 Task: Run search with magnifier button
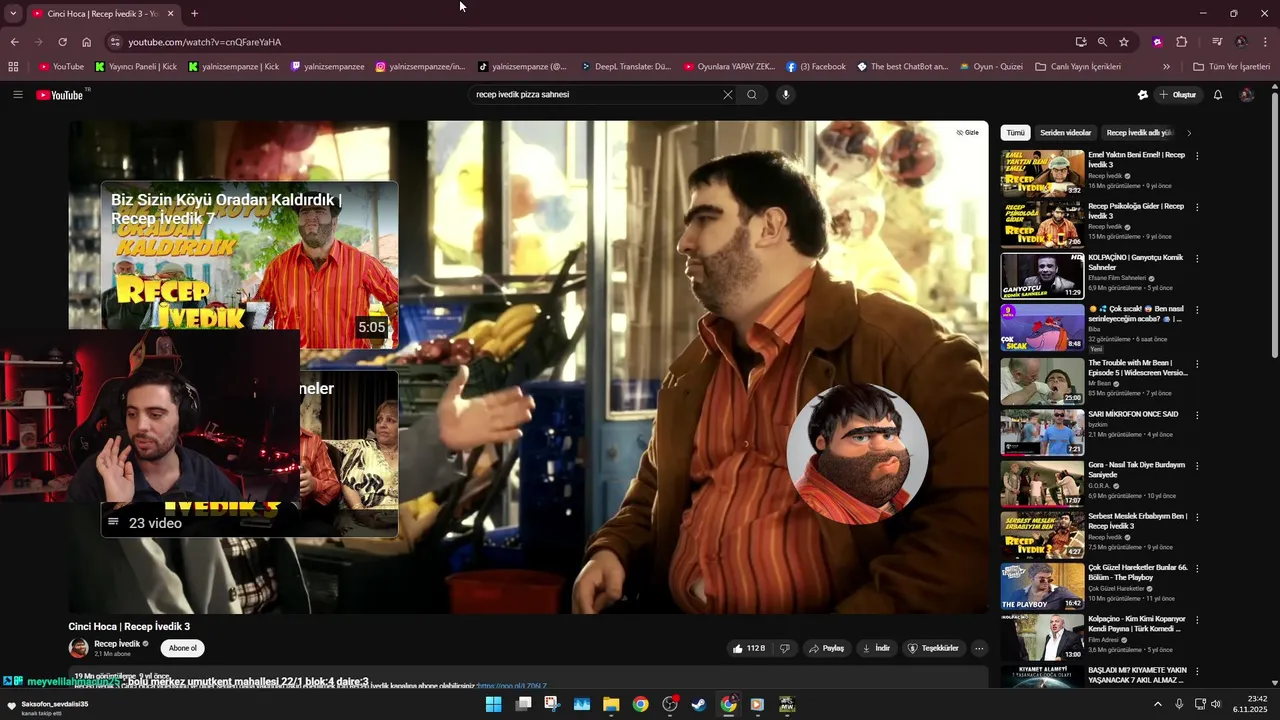(752, 95)
